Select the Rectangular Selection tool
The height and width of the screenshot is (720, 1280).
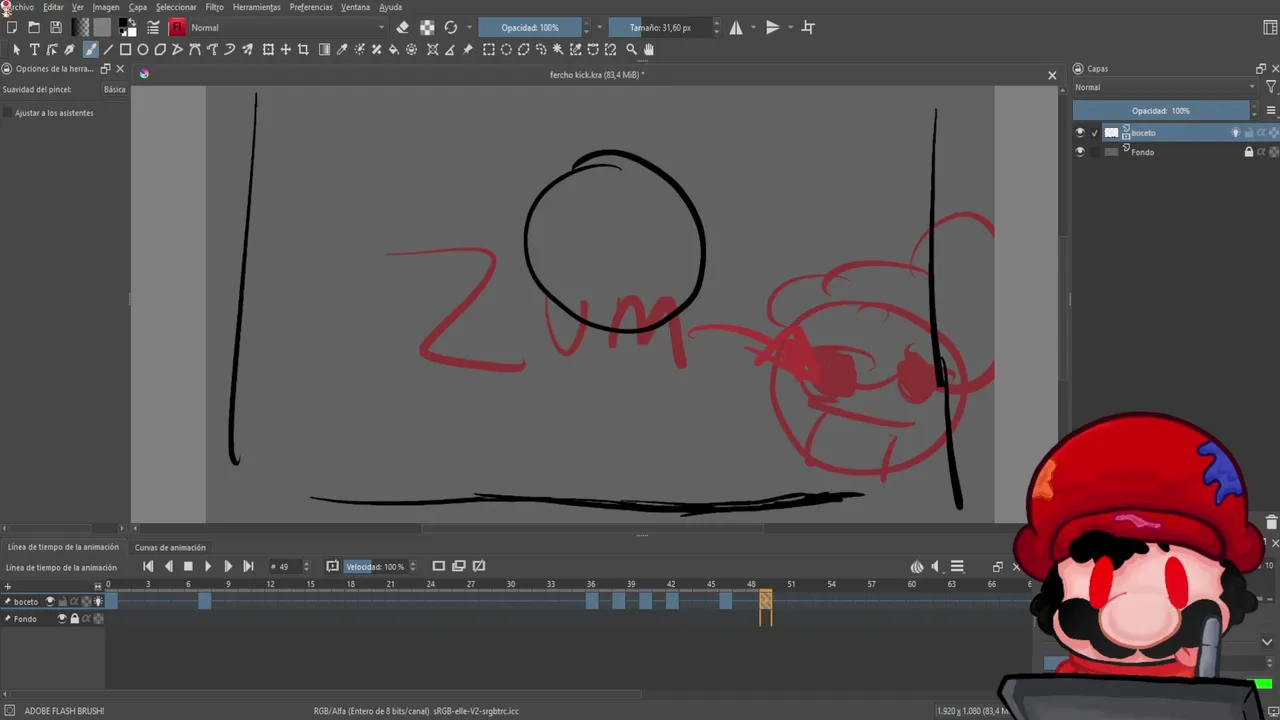coord(489,49)
